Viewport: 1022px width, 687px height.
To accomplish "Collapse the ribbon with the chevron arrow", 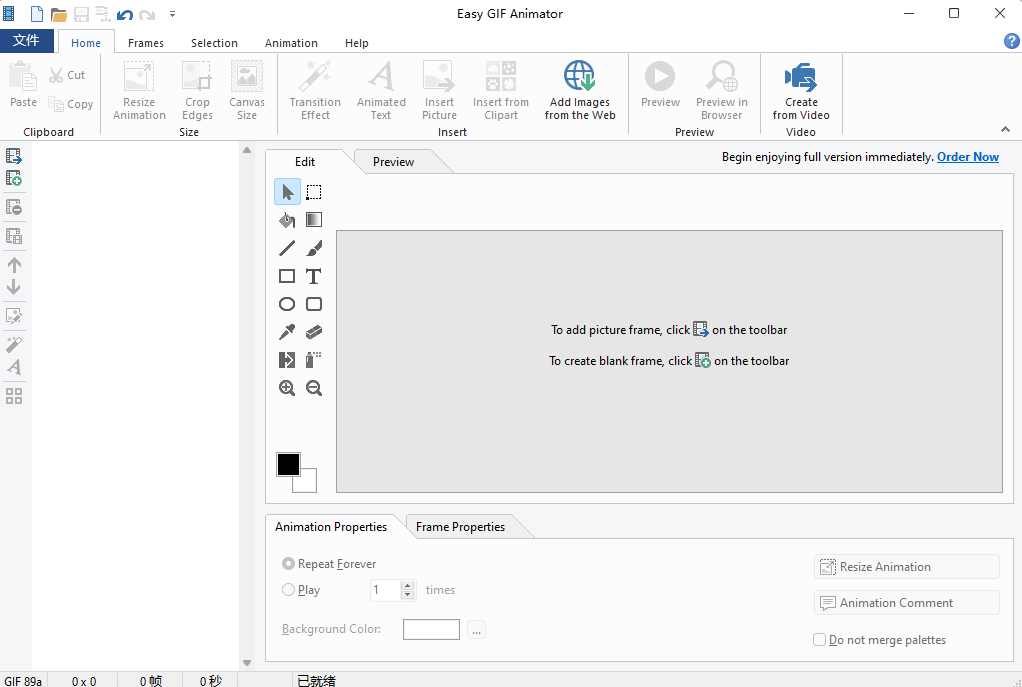I will pyautogui.click(x=1005, y=129).
